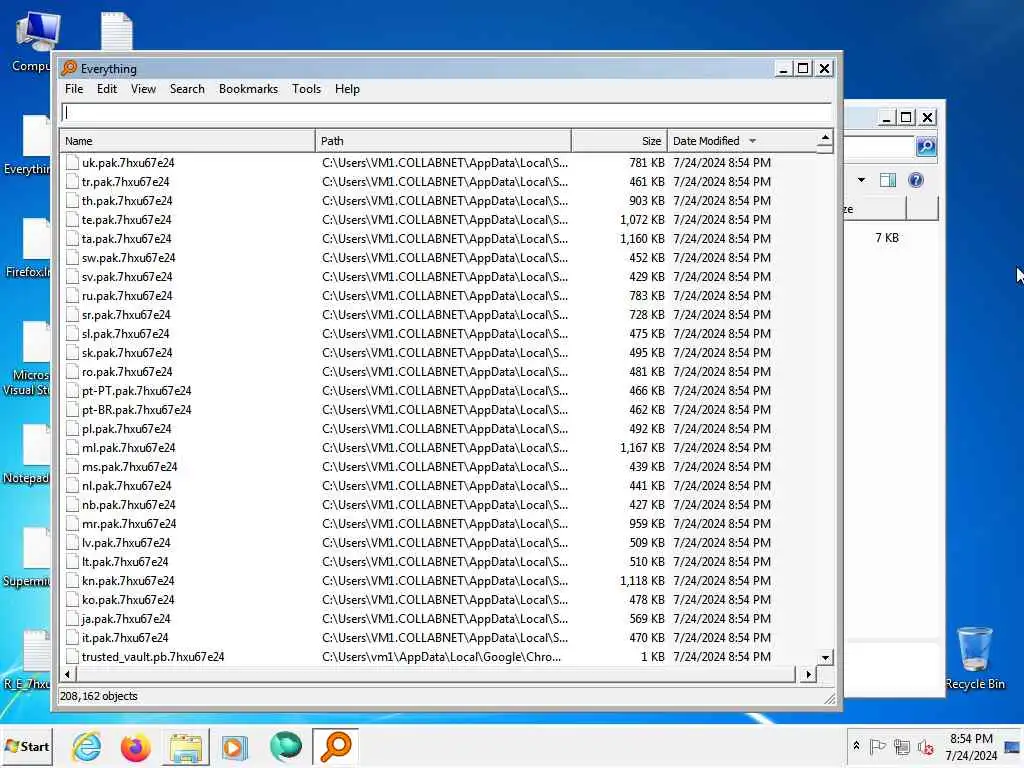Image resolution: width=1024 pixels, height=768 pixels.
Task: Click file icon of sl.pak.7hxu67e24
Action: 72,334
